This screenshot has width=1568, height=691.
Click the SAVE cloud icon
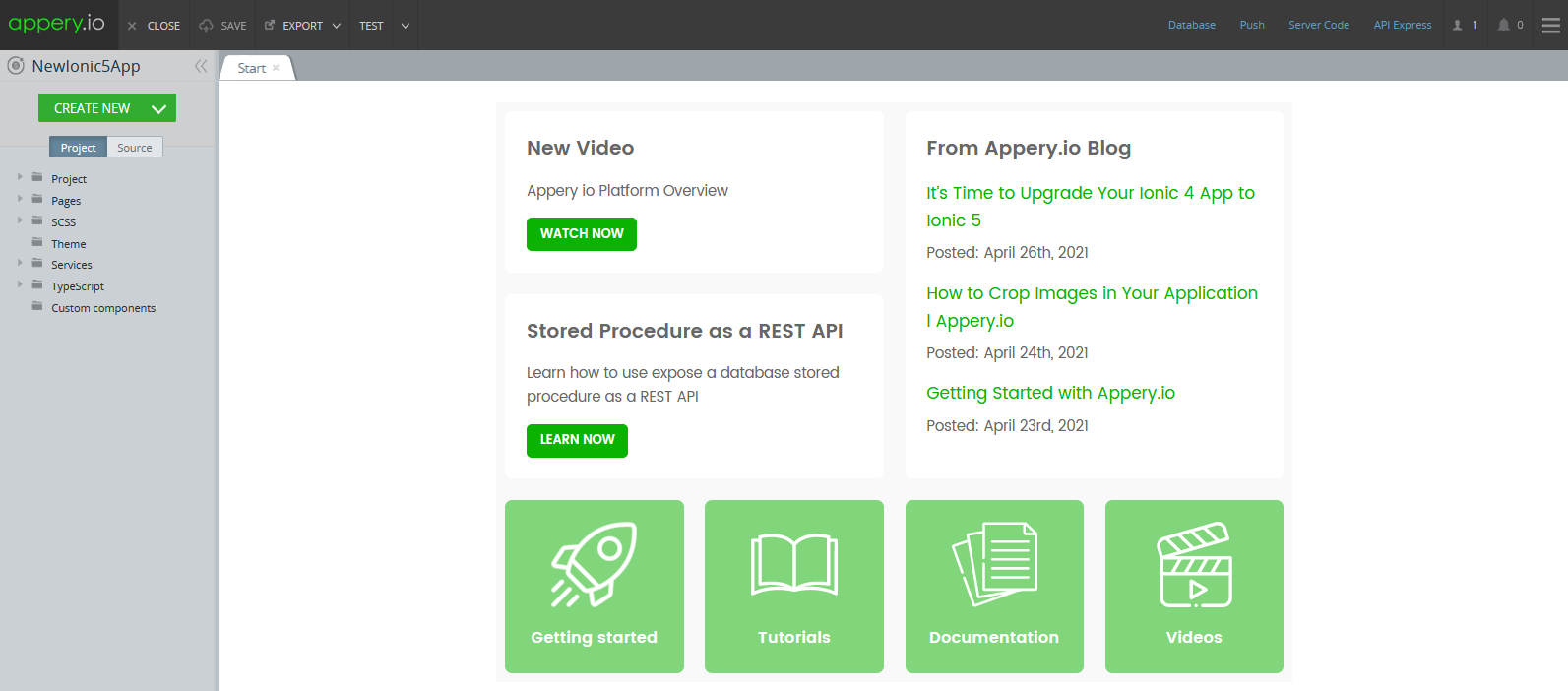pyautogui.click(x=206, y=26)
